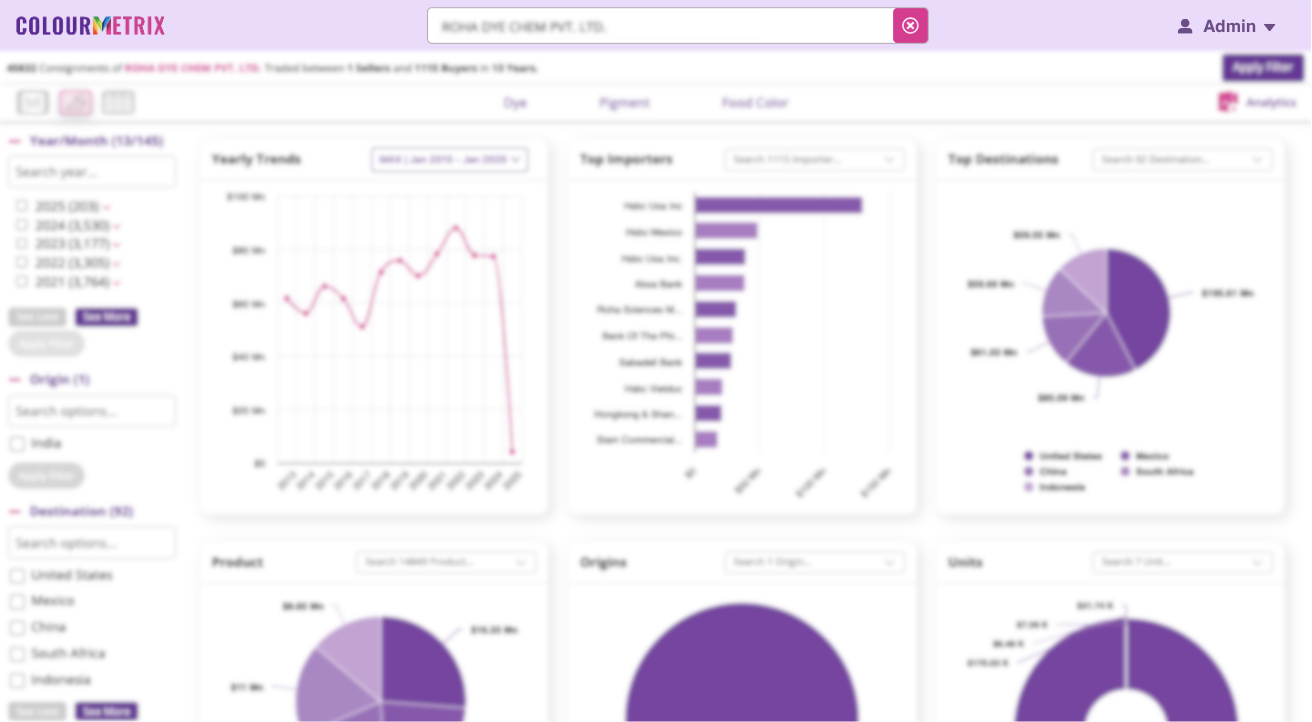The height and width of the screenshot is (722, 1312).
Task: Tick the 2025 (203) year checkbox
Action: point(21,206)
